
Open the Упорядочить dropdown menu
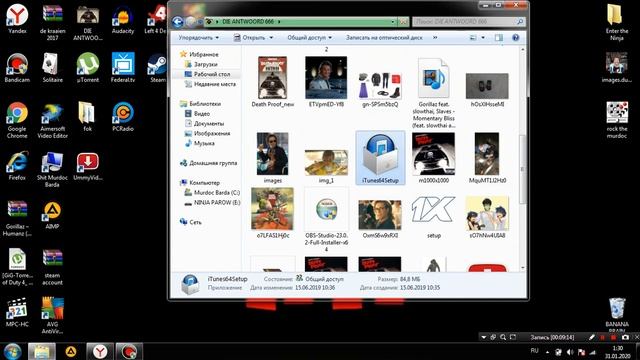(x=199, y=38)
